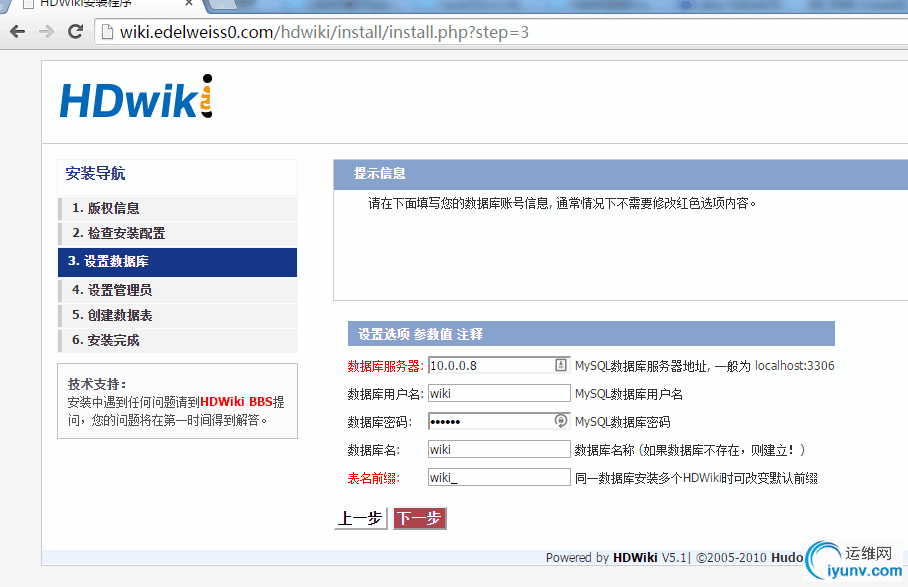
Task: Click the 数据库用户名 label
Action: [x=386, y=394]
